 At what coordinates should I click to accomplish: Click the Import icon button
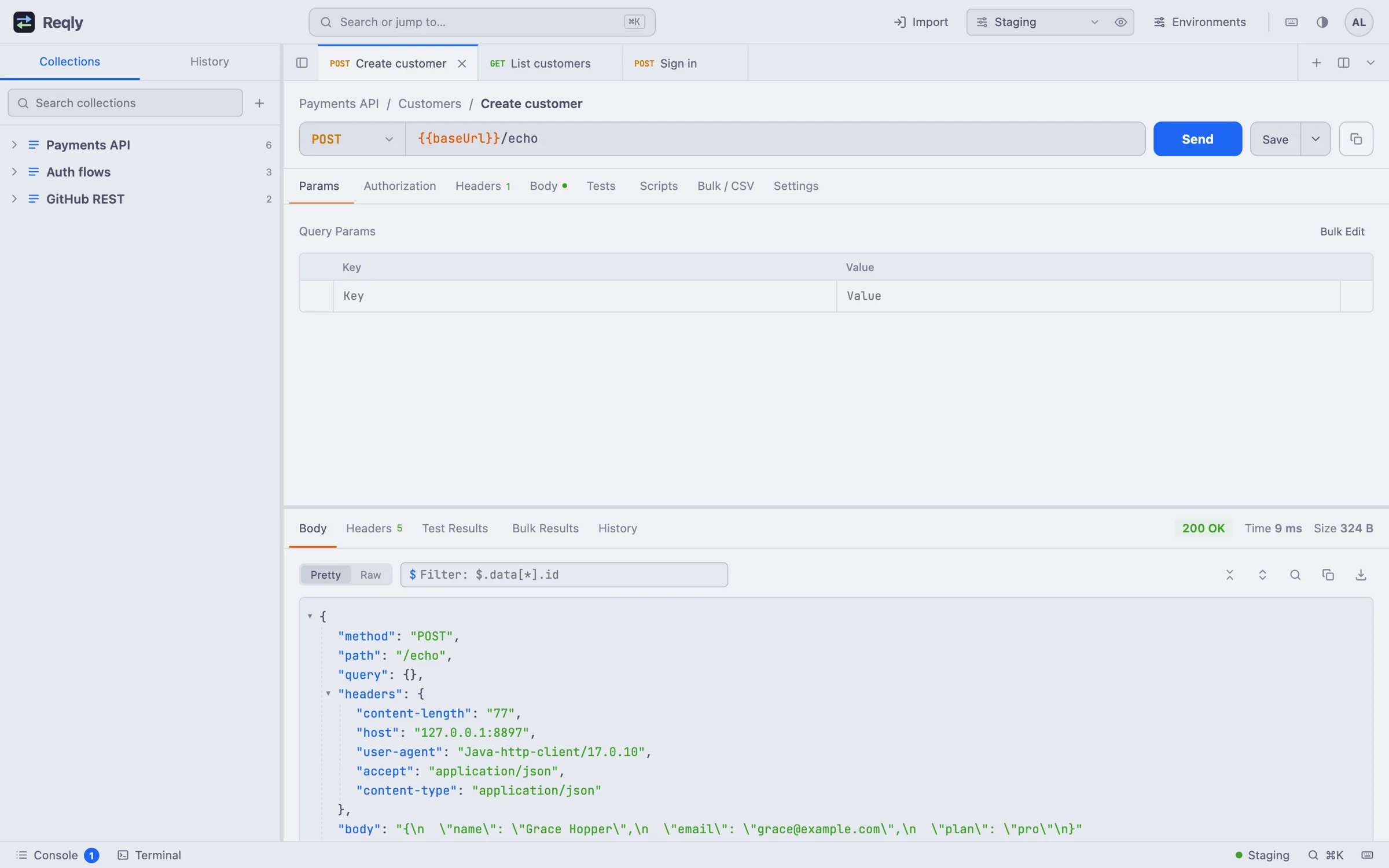click(921, 22)
